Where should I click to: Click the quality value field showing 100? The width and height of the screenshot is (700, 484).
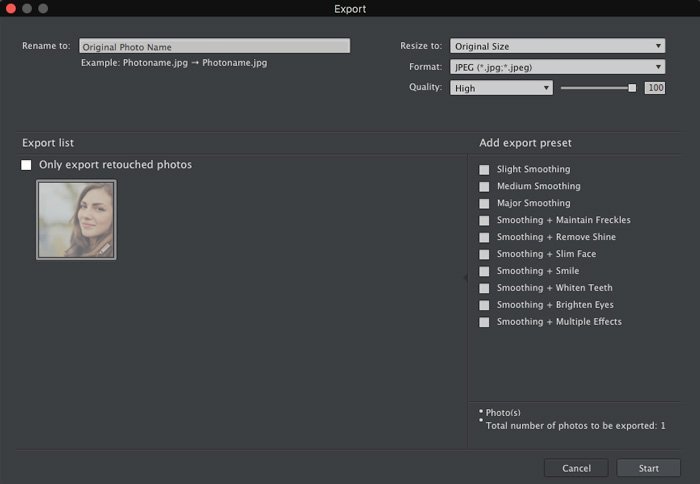pyautogui.click(x=655, y=88)
